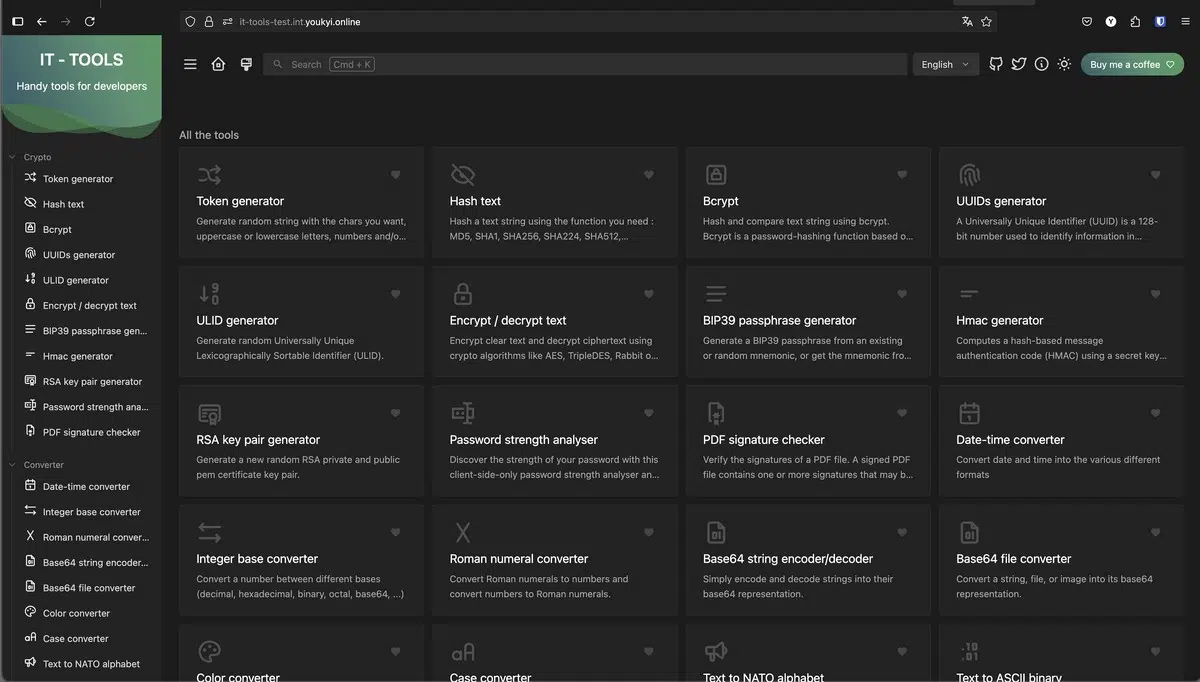Select Integer base converter sidebar item
1200x682 pixels.
pyautogui.click(x=91, y=512)
